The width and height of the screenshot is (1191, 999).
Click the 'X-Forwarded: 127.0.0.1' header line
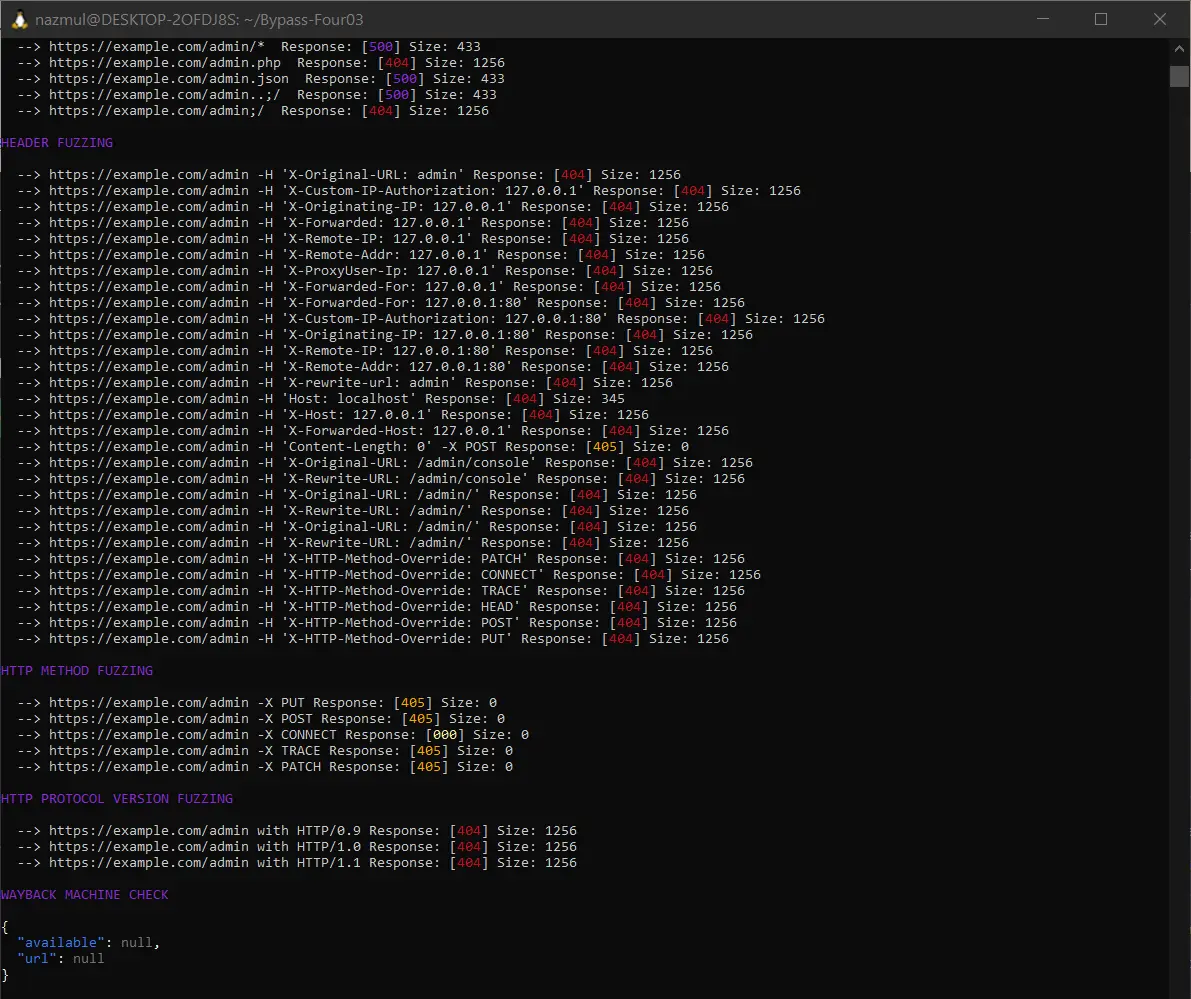[x=353, y=223]
